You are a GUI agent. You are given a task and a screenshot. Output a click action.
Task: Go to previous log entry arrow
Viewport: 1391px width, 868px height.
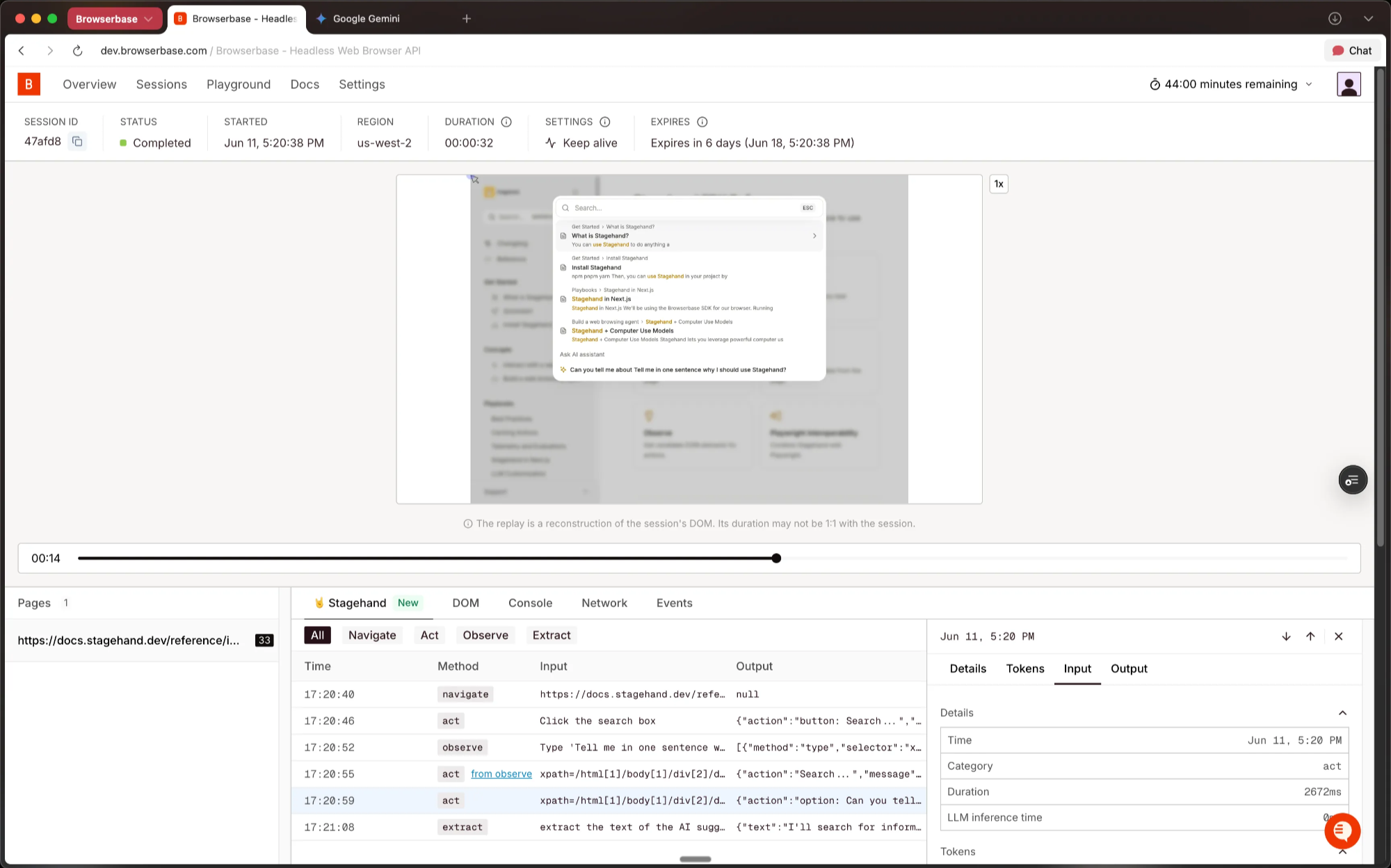[x=1310, y=636]
